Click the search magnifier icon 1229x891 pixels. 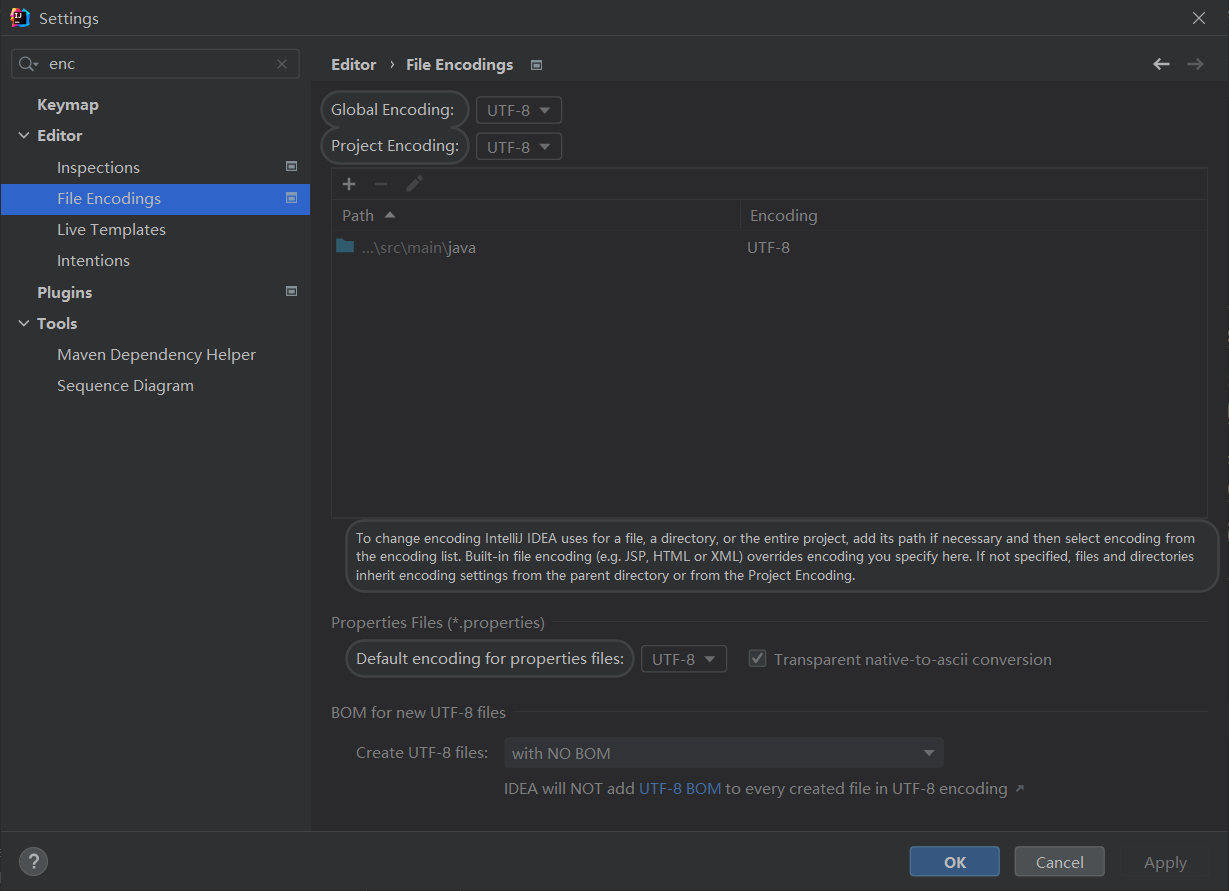click(x=27, y=64)
